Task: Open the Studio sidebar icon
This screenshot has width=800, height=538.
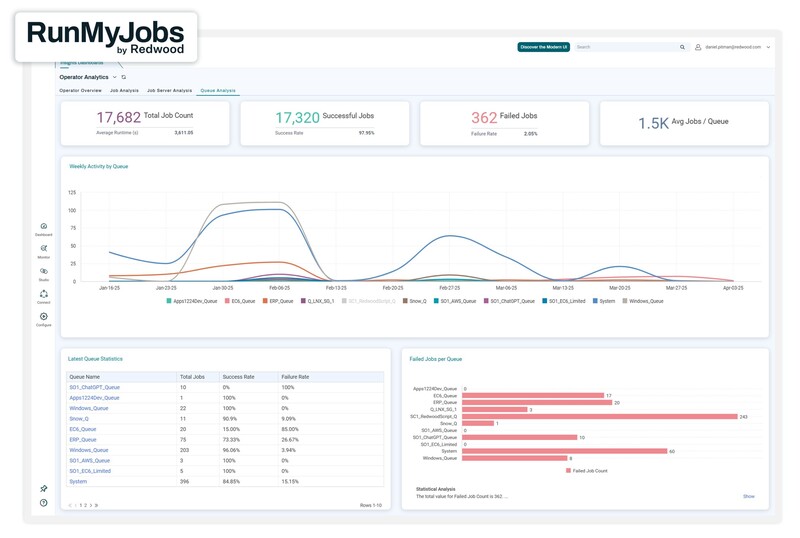Action: pyautogui.click(x=44, y=272)
